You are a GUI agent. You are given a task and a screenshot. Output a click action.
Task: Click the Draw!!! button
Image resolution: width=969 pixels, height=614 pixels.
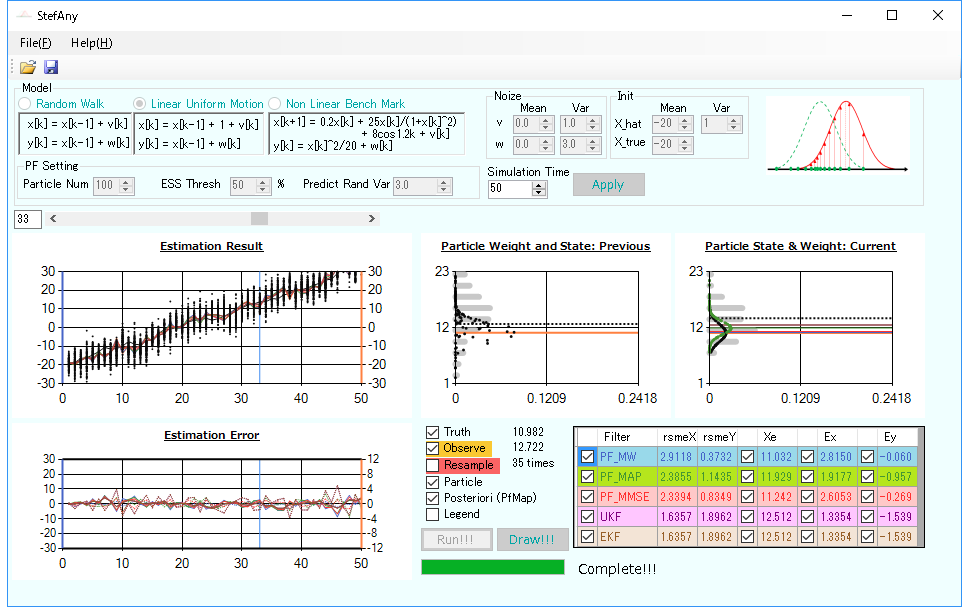point(532,540)
